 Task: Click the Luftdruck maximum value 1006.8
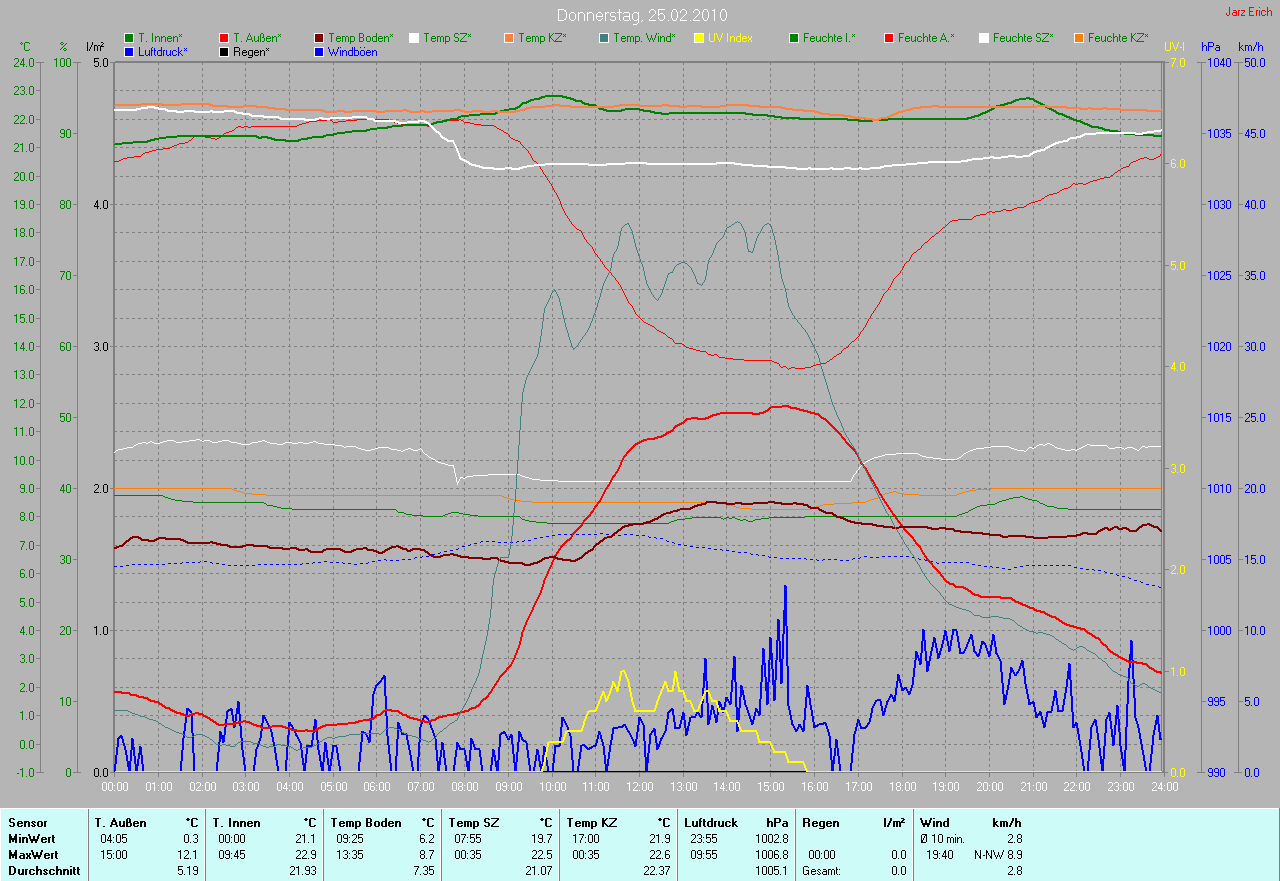(771, 855)
